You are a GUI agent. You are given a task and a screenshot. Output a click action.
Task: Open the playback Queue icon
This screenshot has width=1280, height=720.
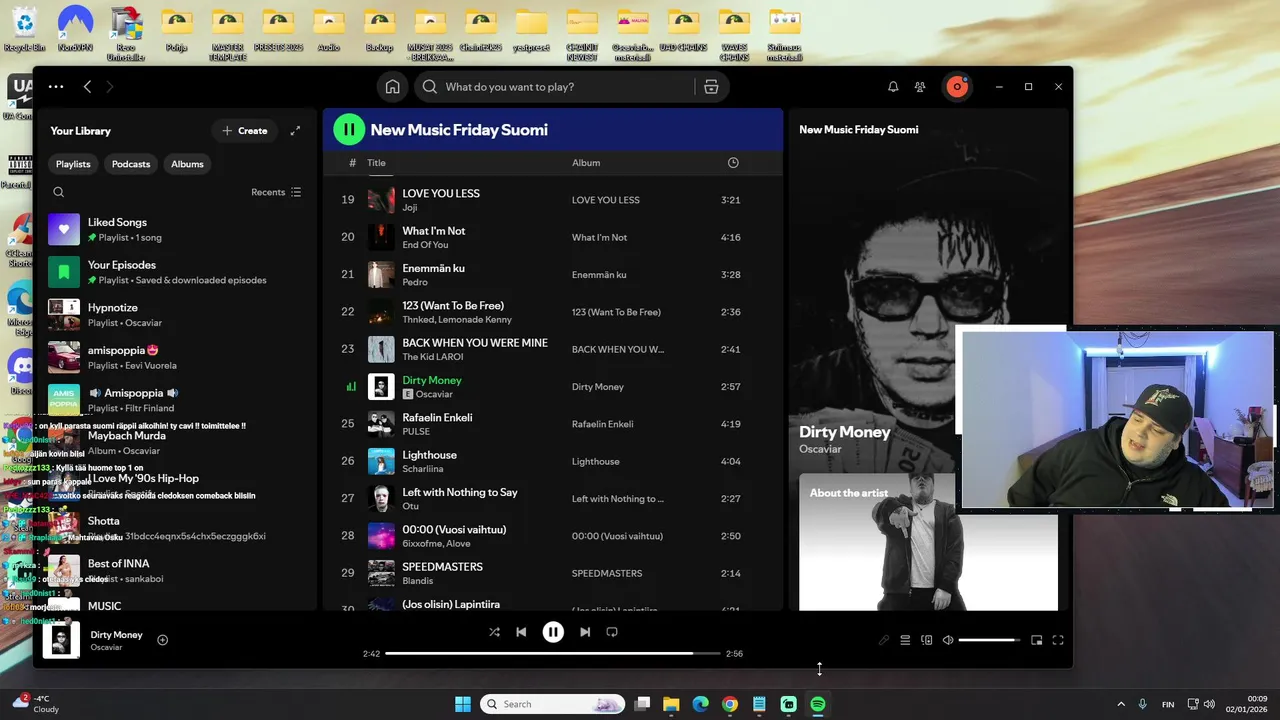tap(905, 640)
